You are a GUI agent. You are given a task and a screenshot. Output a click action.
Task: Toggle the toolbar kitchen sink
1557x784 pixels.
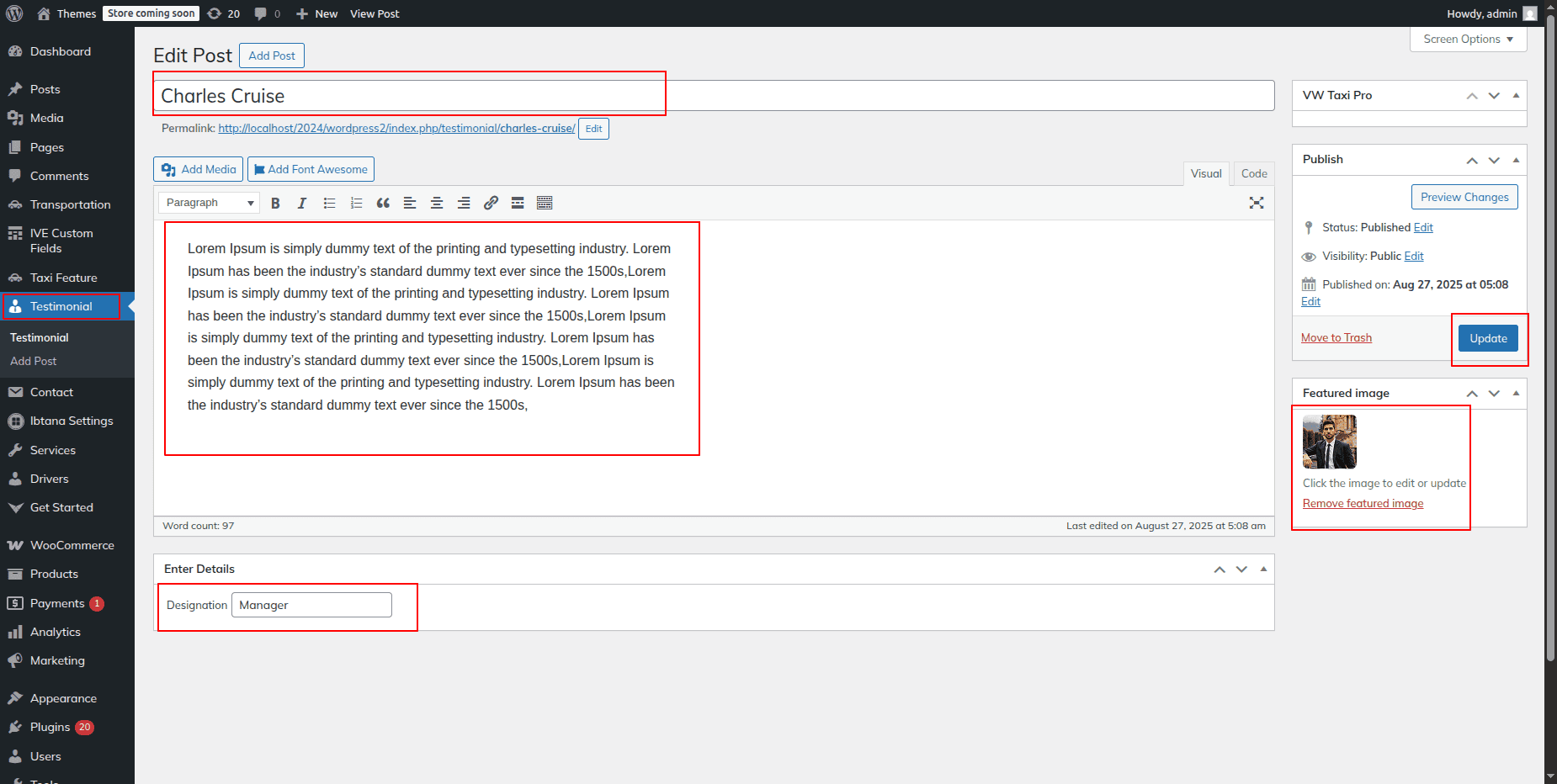pyautogui.click(x=545, y=203)
